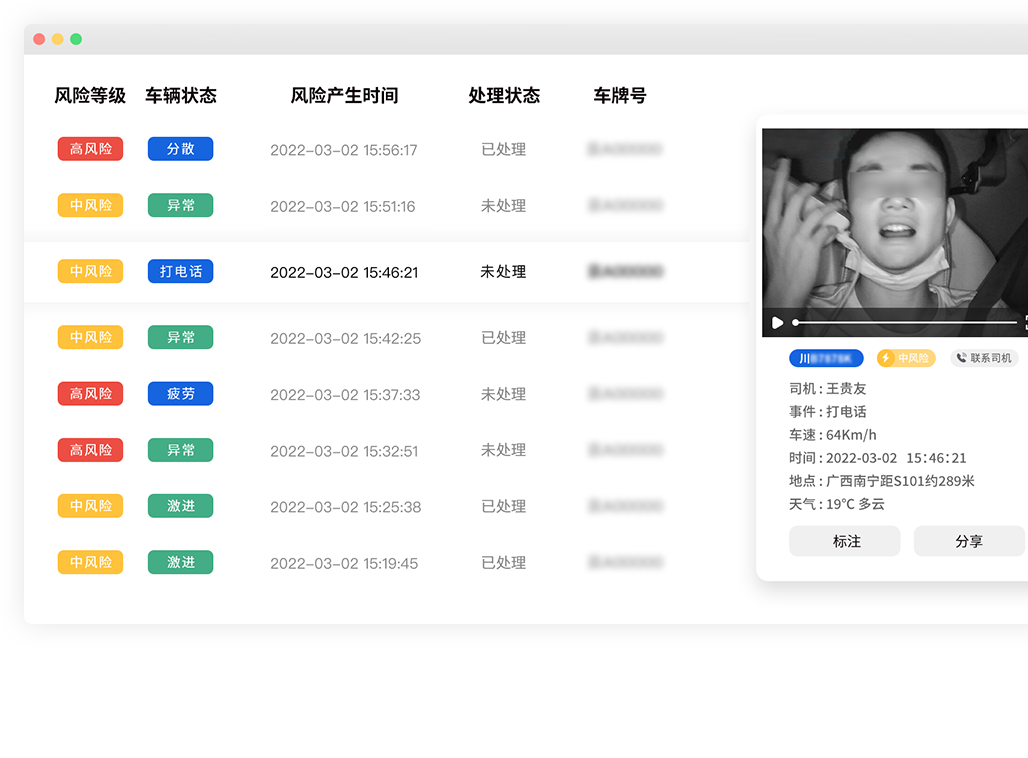Select the blue 打电话 status tag

pos(180,271)
